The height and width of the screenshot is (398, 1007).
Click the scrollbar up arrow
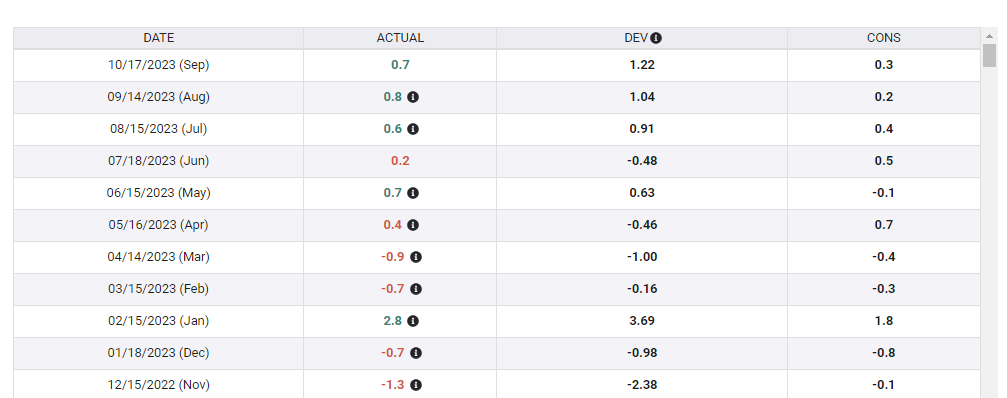[989, 36]
